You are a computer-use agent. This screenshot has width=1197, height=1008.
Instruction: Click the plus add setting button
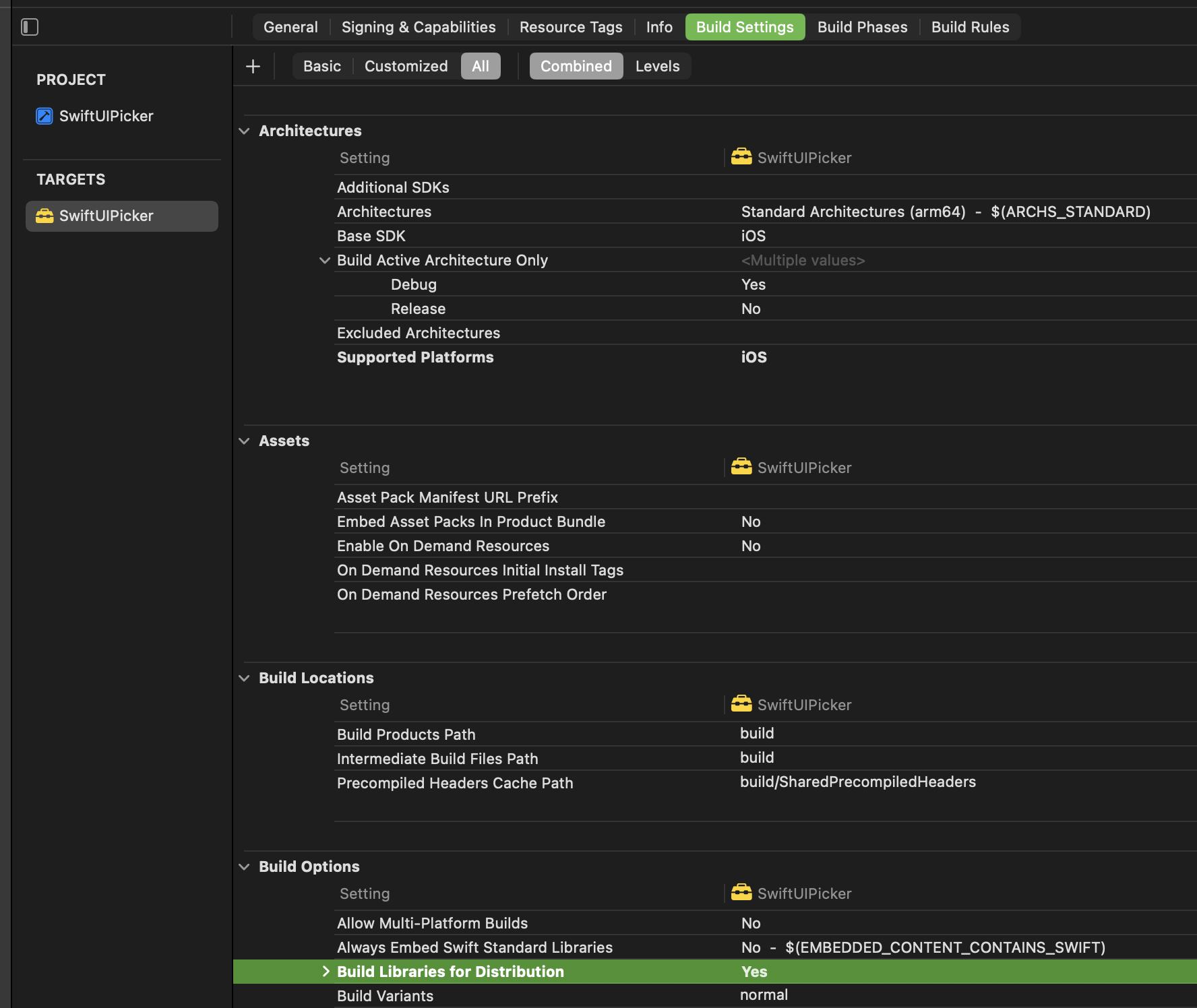[253, 66]
